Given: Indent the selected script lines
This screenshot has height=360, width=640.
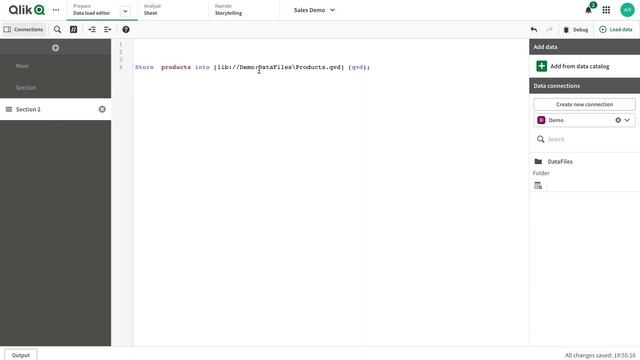Looking at the screenshot, I should click(x=92, y=29).
